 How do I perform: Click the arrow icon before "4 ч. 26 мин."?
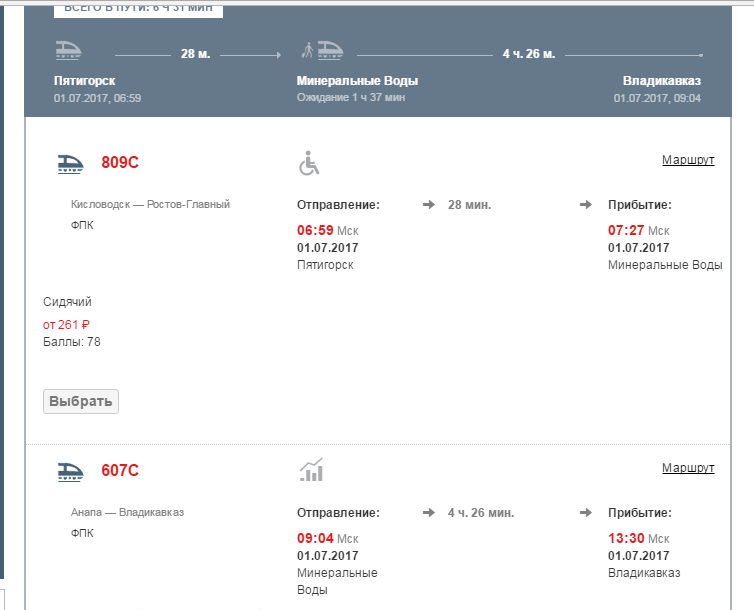428,513
